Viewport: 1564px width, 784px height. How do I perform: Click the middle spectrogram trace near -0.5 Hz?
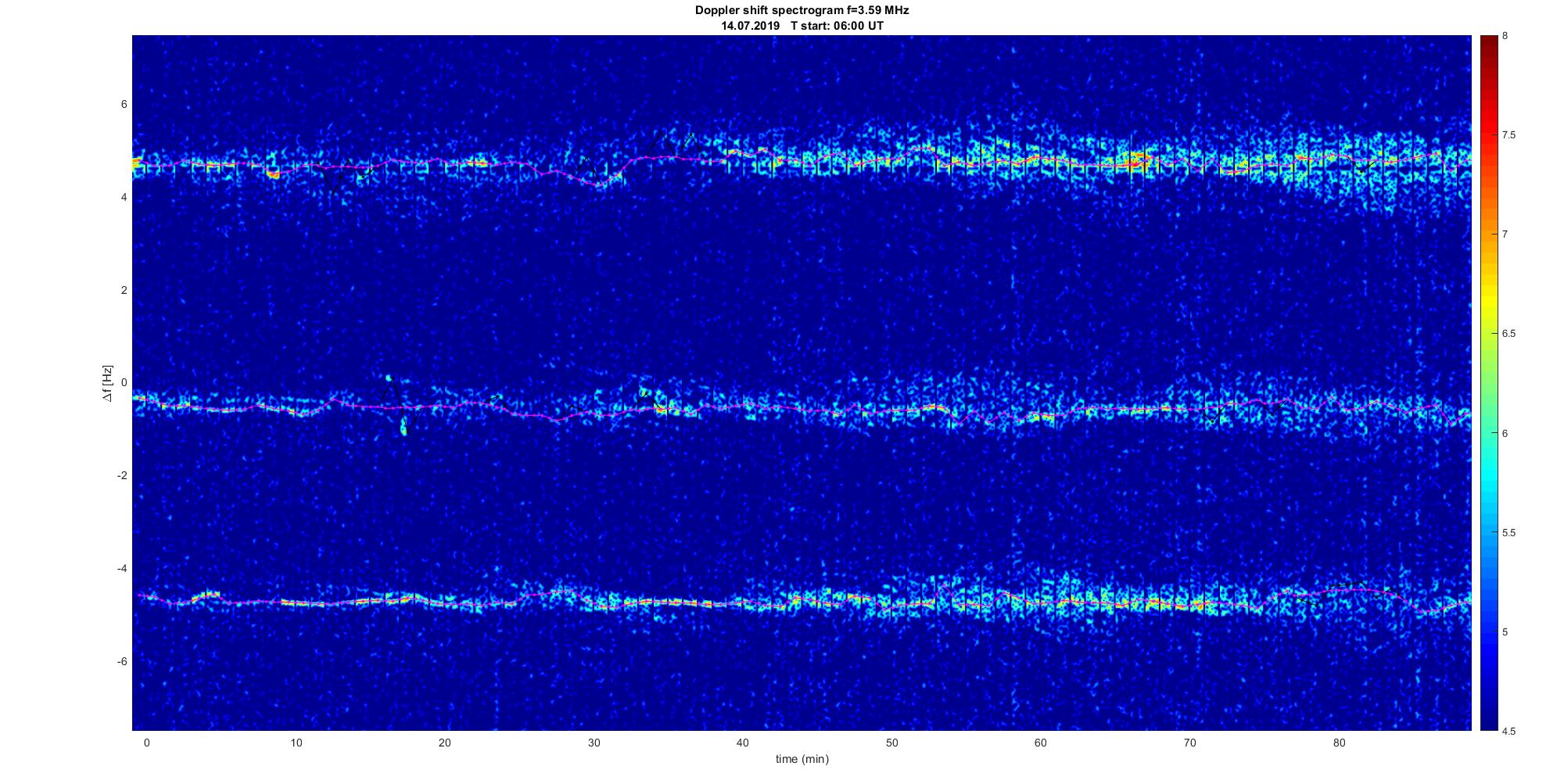tap(802, 408)
